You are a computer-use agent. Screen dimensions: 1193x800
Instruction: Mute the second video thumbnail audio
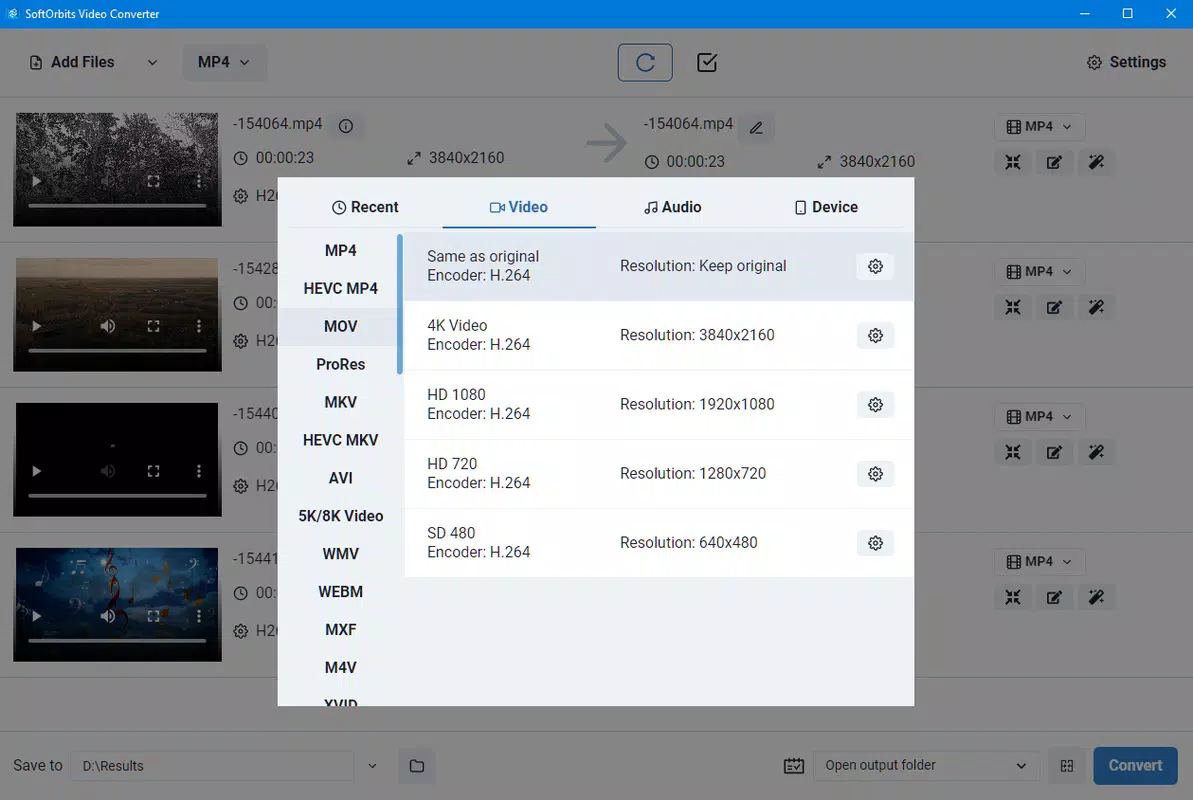[x=108, y=327]
